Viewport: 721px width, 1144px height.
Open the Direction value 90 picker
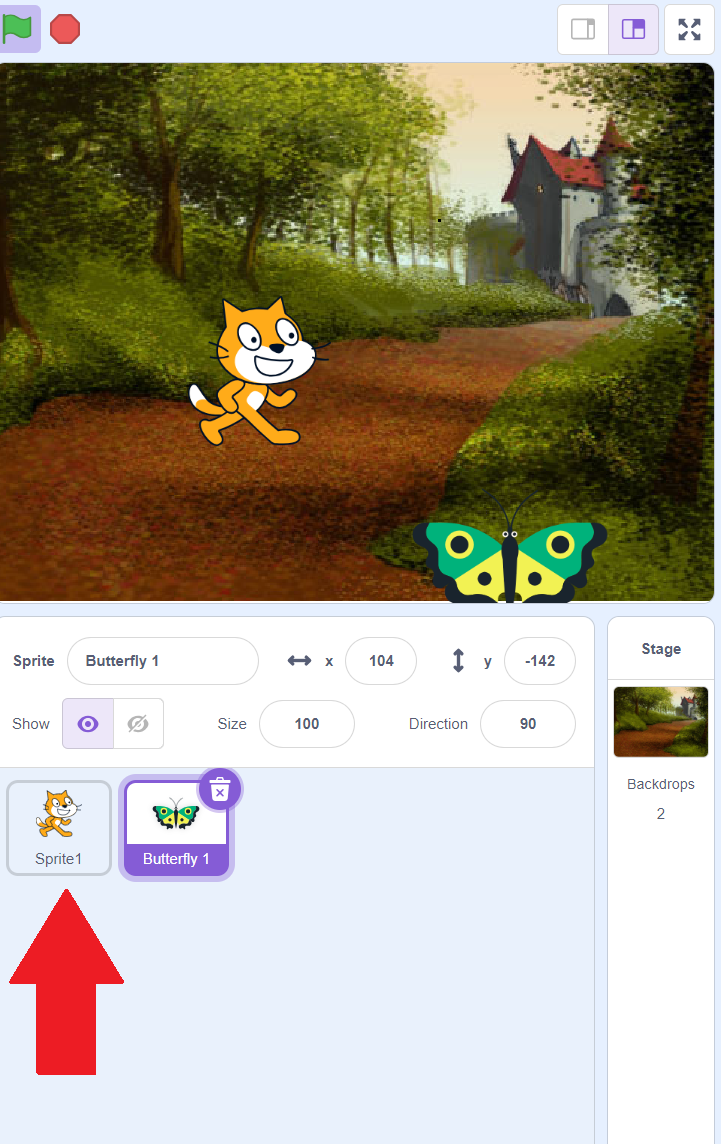tap(528, 724)
